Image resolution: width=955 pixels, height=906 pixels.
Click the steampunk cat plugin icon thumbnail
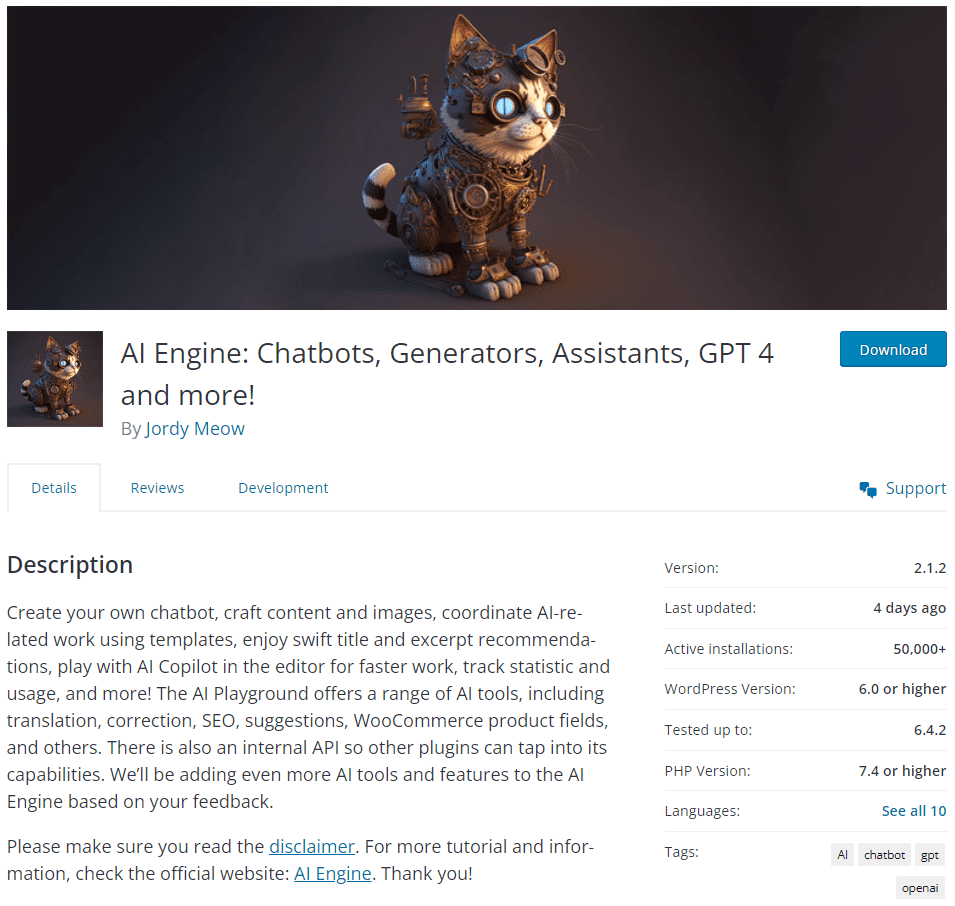[x=55, y=379]
